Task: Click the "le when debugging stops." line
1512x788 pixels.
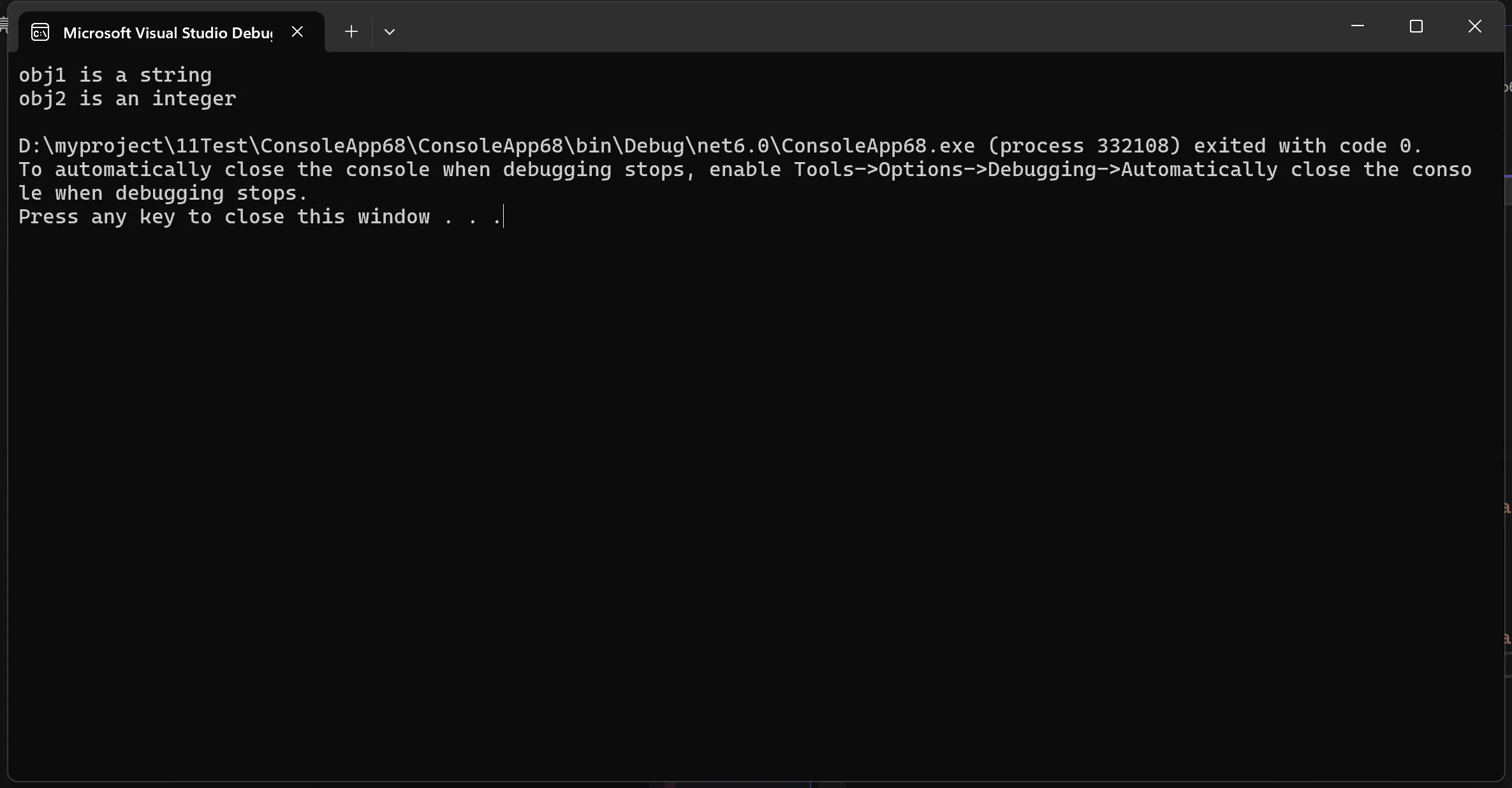Action: point(163,193)
